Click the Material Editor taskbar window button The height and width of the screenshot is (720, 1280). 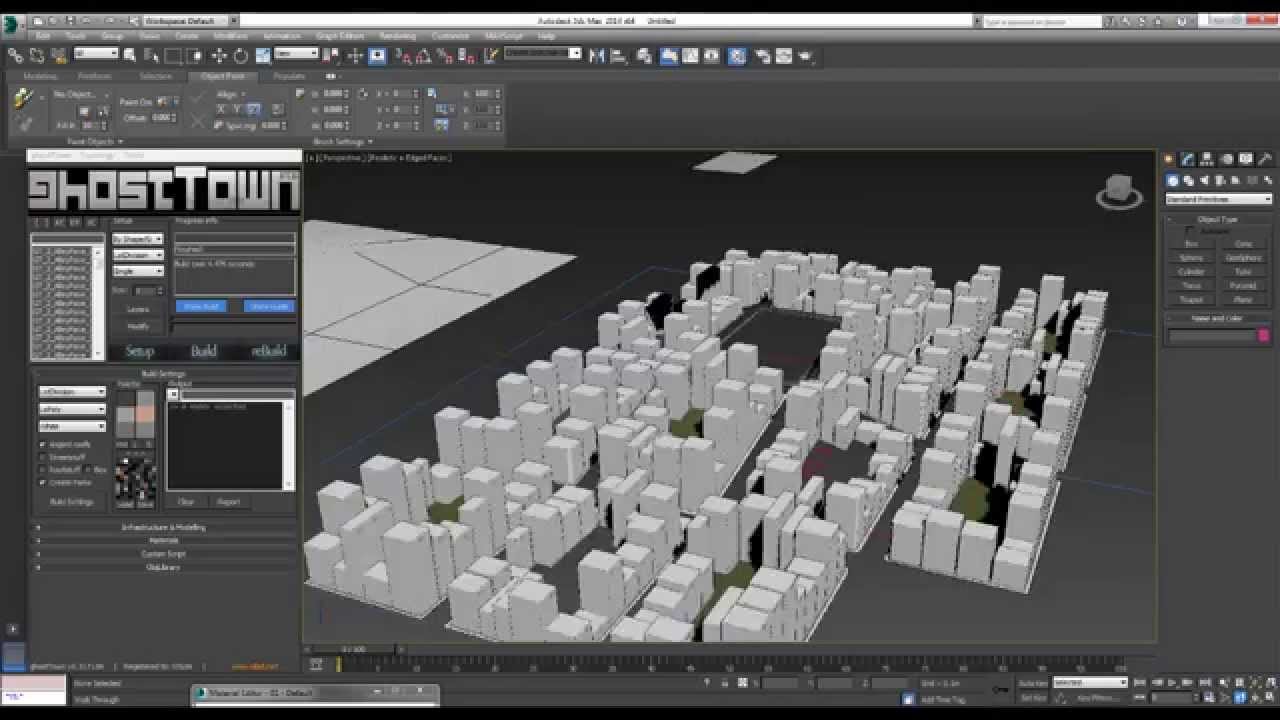click(314, 692)
